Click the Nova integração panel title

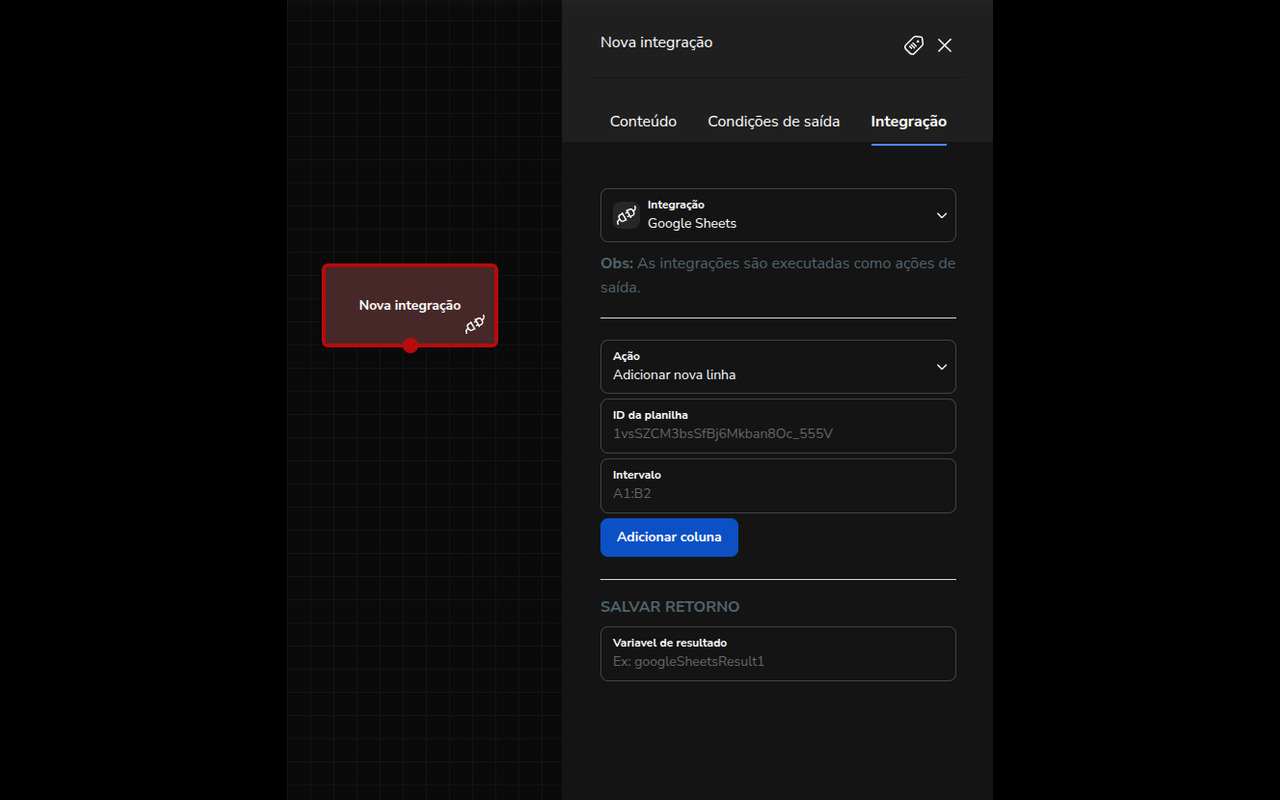coord(656,43)
